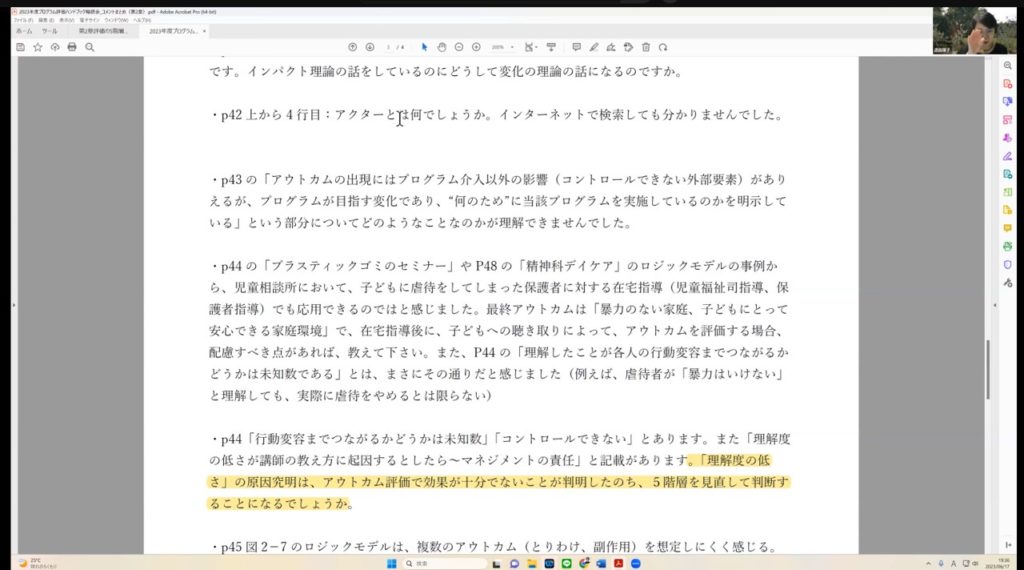This screenshot has height=570, width=1024.
Task: Bookmark the document with the star icon
Action: click(38, 47)
